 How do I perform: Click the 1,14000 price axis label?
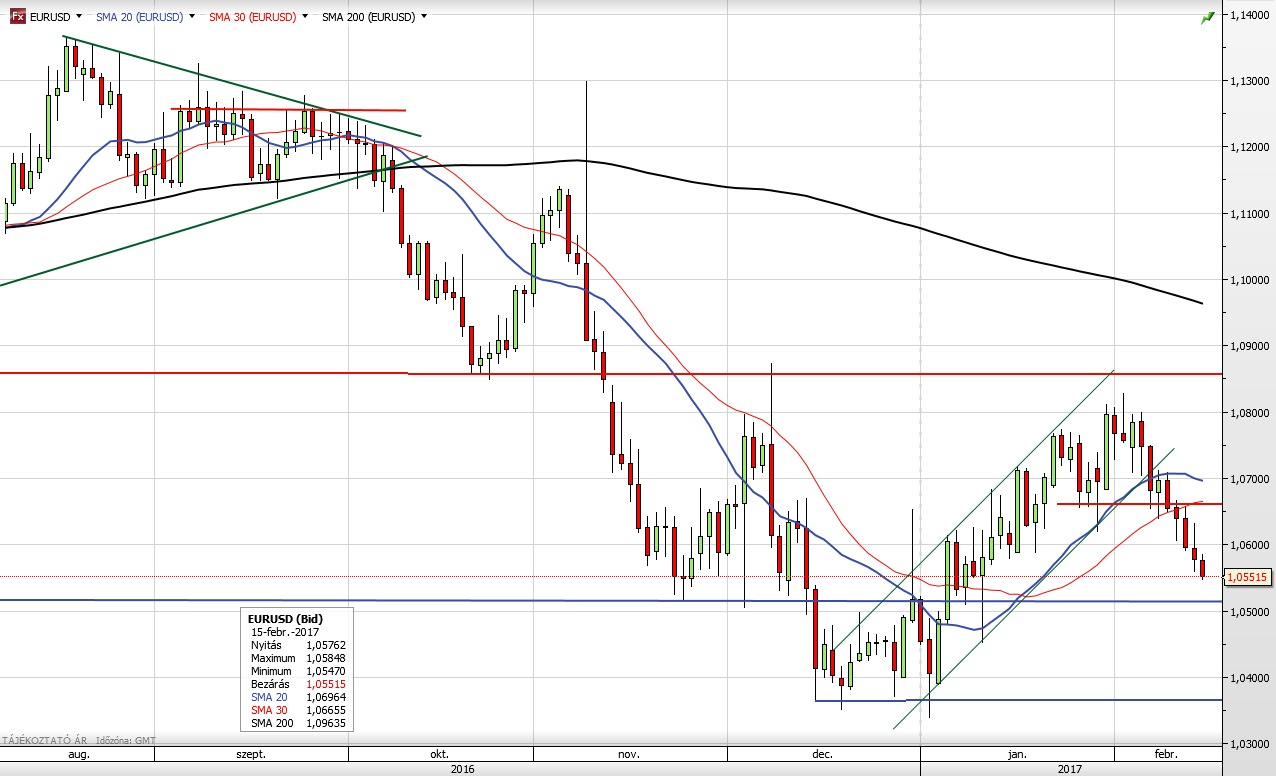pyautogui.click(x=1249, y=16)
